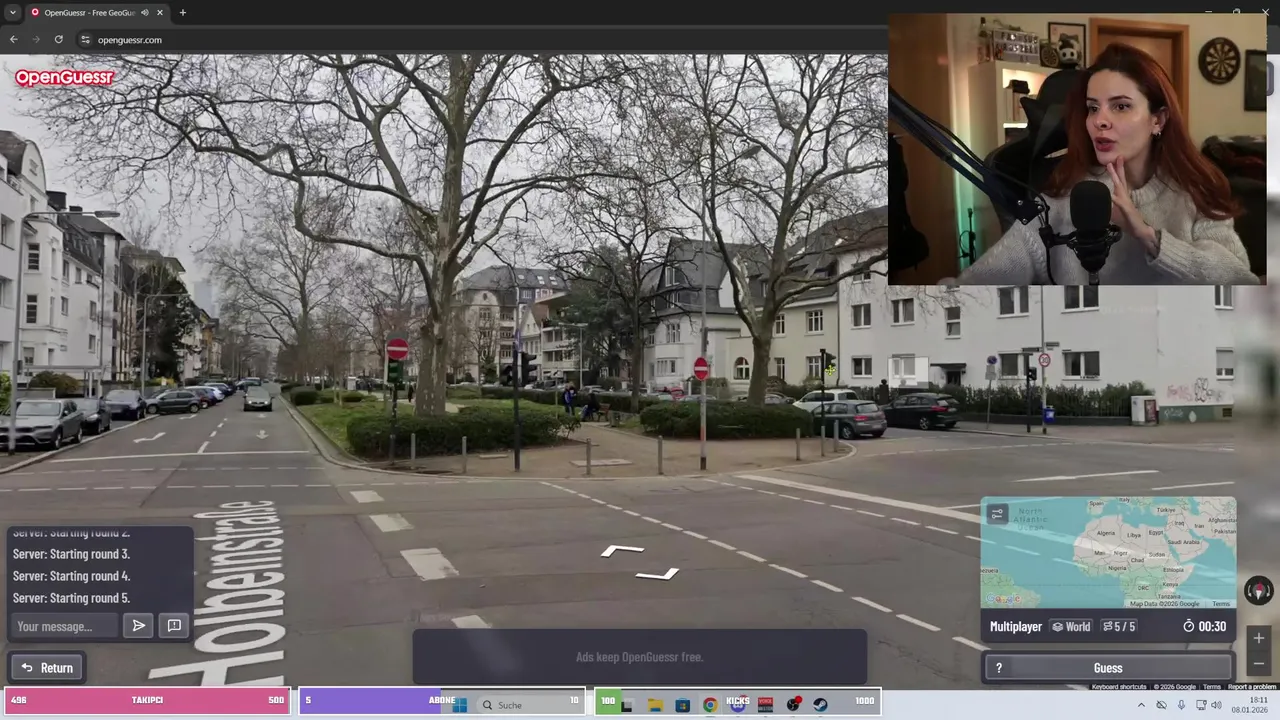Open the volume tray icon
Image resolution: width=1280 pixels, height=720 pixels.
pyautogui.click(x=1217, y=705)
